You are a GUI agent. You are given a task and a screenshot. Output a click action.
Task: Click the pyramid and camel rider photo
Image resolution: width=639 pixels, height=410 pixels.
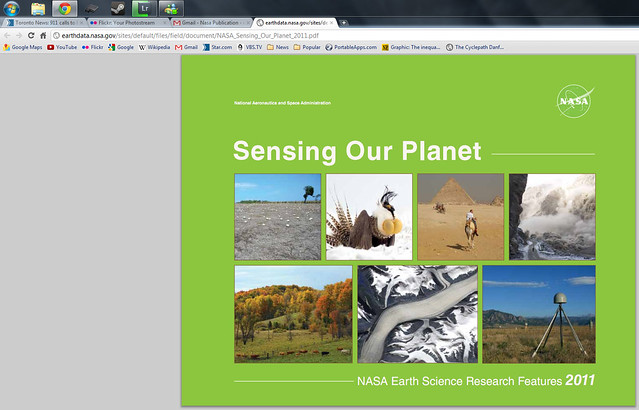(461, 217)
